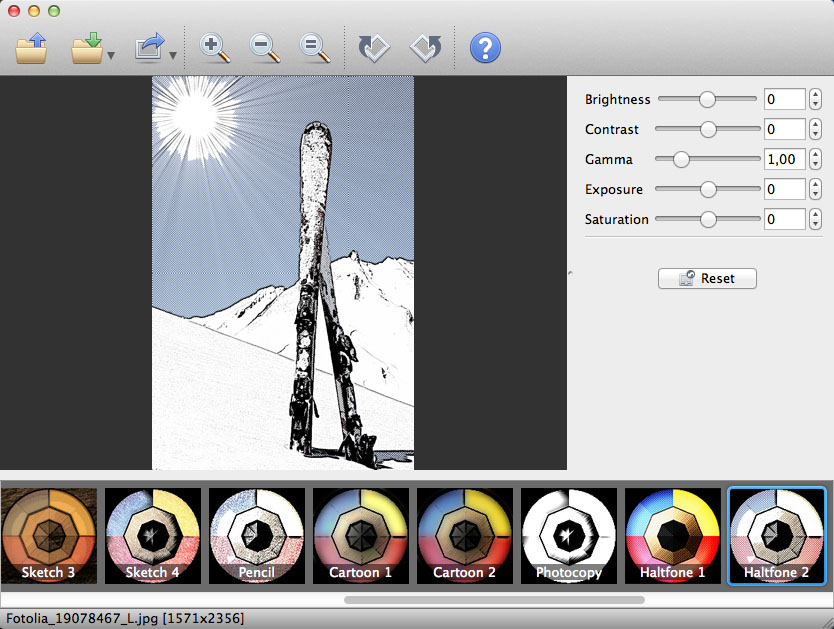Close the window with red button
834x629 pixels.
(x=14, y=11)
